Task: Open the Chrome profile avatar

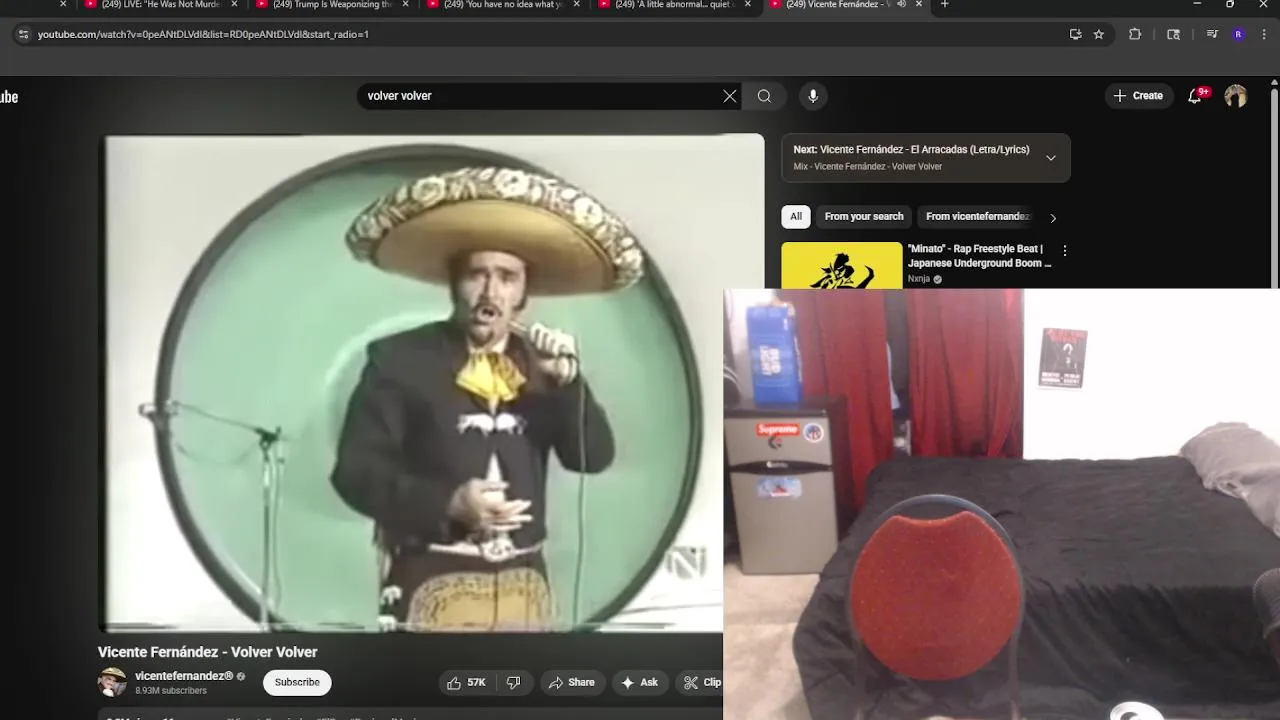Action: (1239, 34)
